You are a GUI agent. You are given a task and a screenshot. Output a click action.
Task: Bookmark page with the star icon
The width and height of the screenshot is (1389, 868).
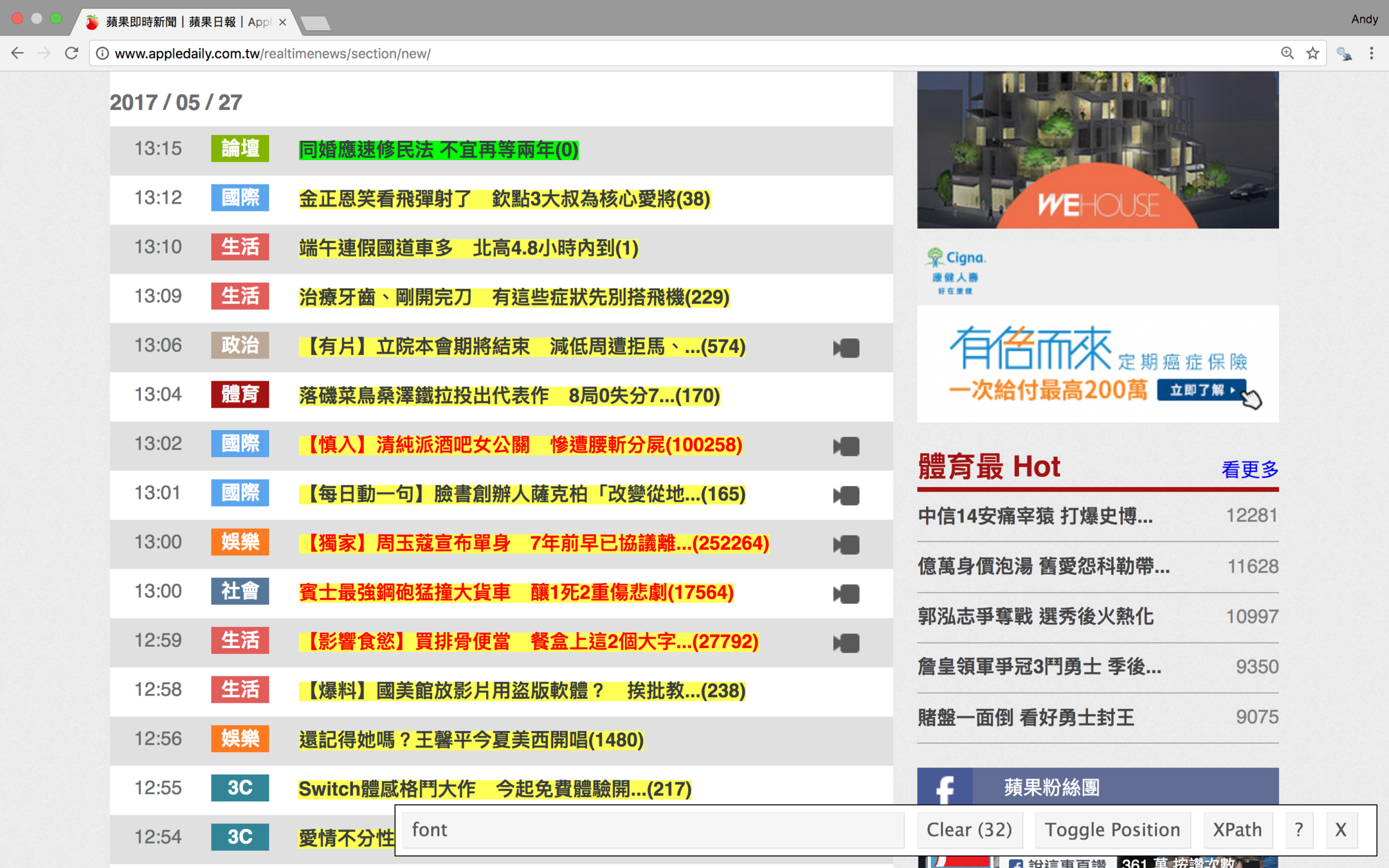click(1312, 53)
